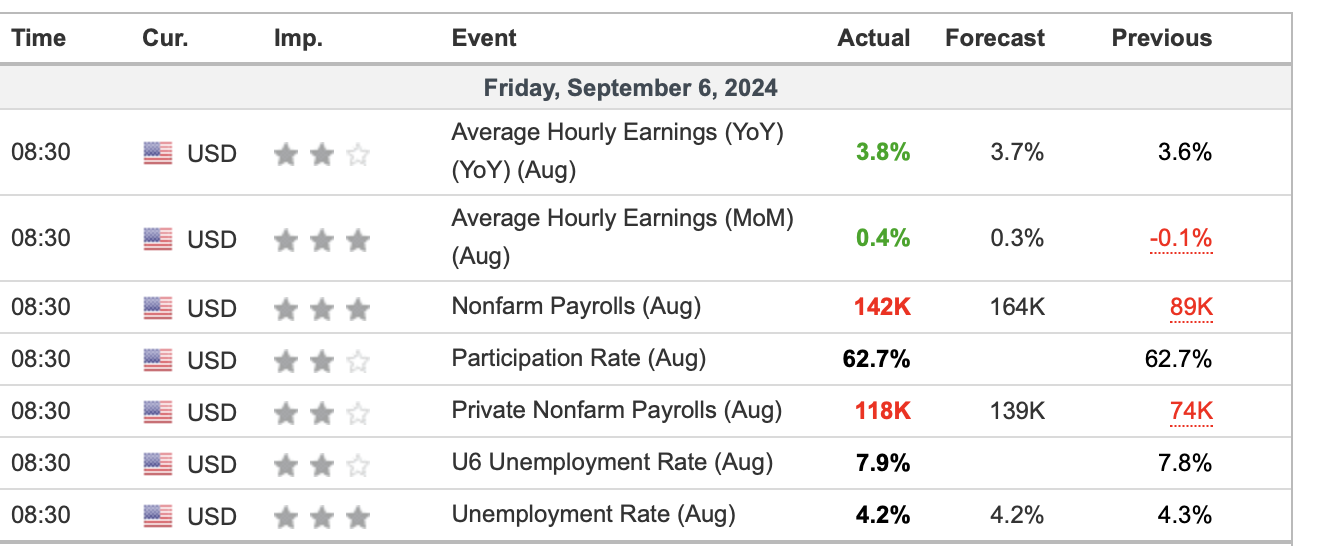This screenshot has height=546, width=1318.
Task: Open the U6 Unemployment Rate (Aug) event
Action: [x=612, y=462]
